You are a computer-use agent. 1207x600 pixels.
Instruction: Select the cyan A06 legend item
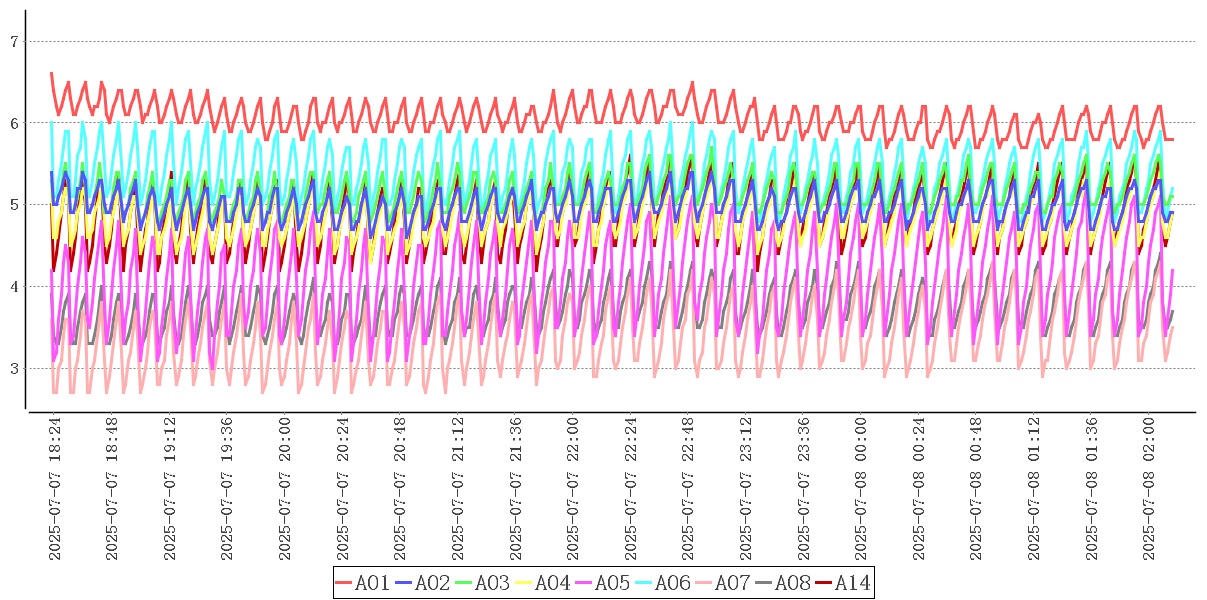pos(663,583)
